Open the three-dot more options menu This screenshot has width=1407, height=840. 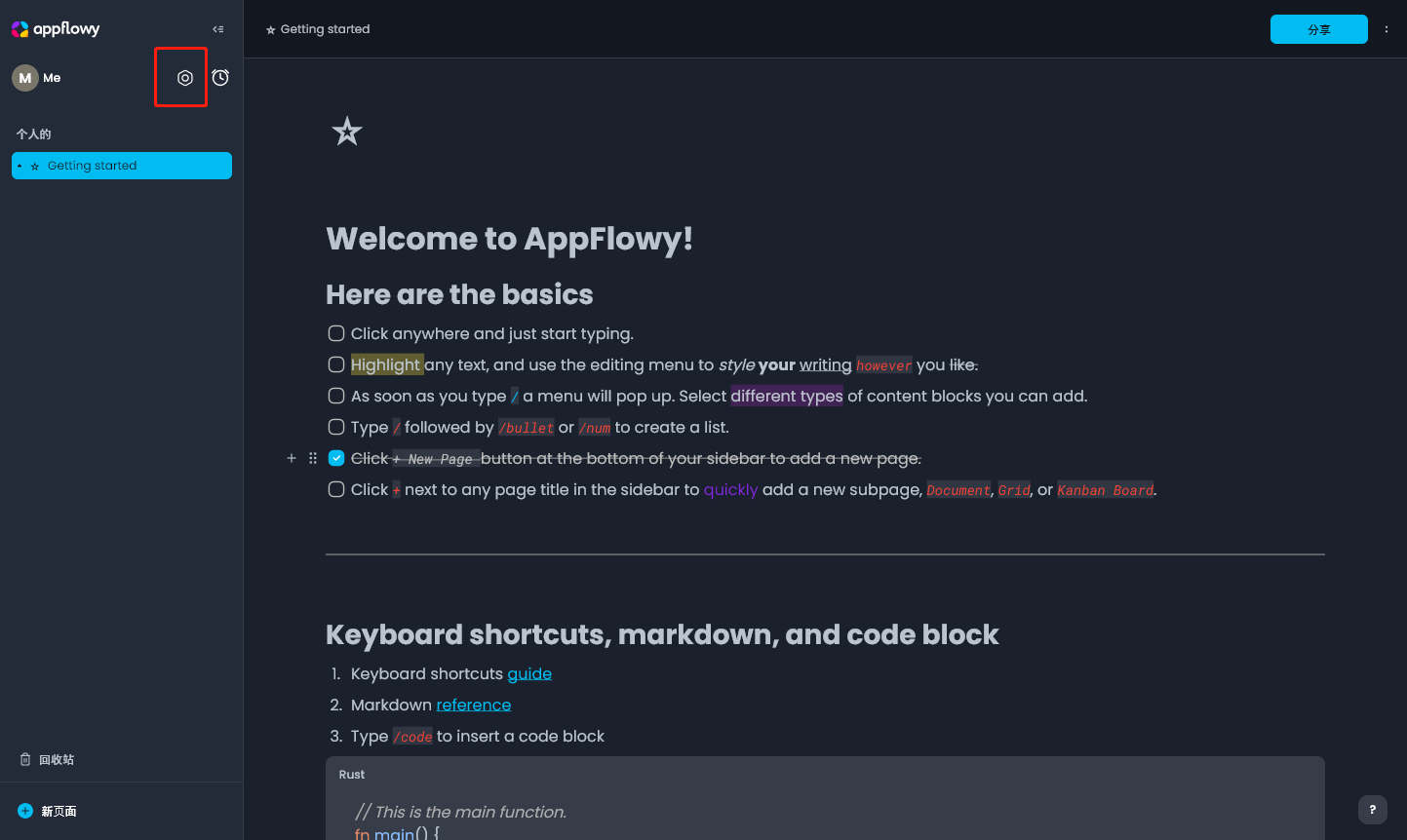click(1387, 29)
